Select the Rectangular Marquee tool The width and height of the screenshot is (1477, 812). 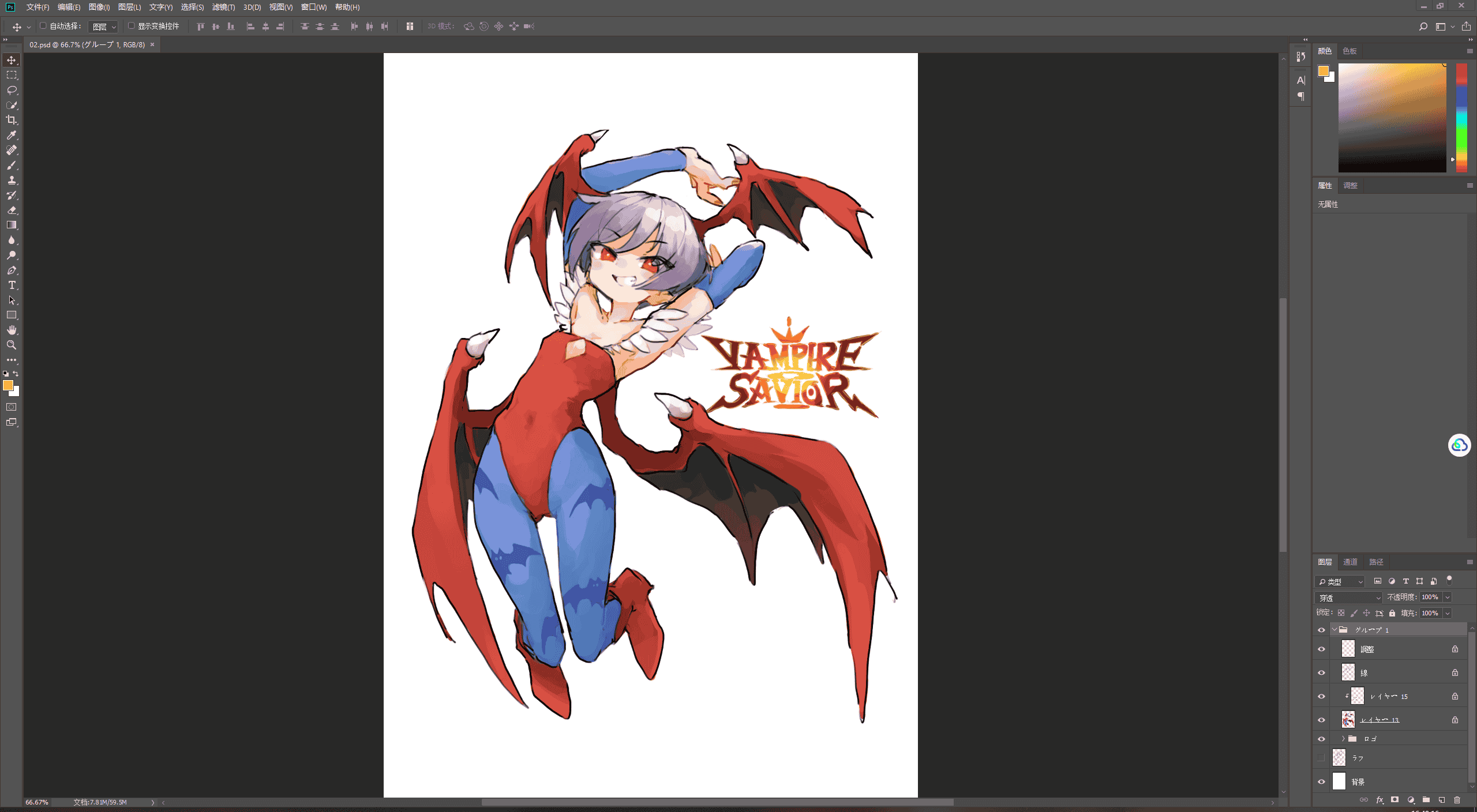coord(12,75)
